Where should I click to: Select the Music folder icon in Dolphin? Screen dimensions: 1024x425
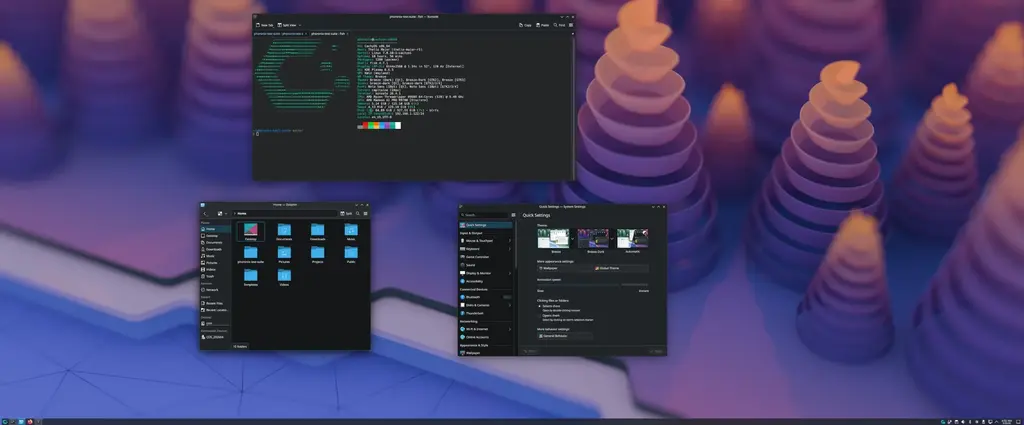(x=351, y=231)
